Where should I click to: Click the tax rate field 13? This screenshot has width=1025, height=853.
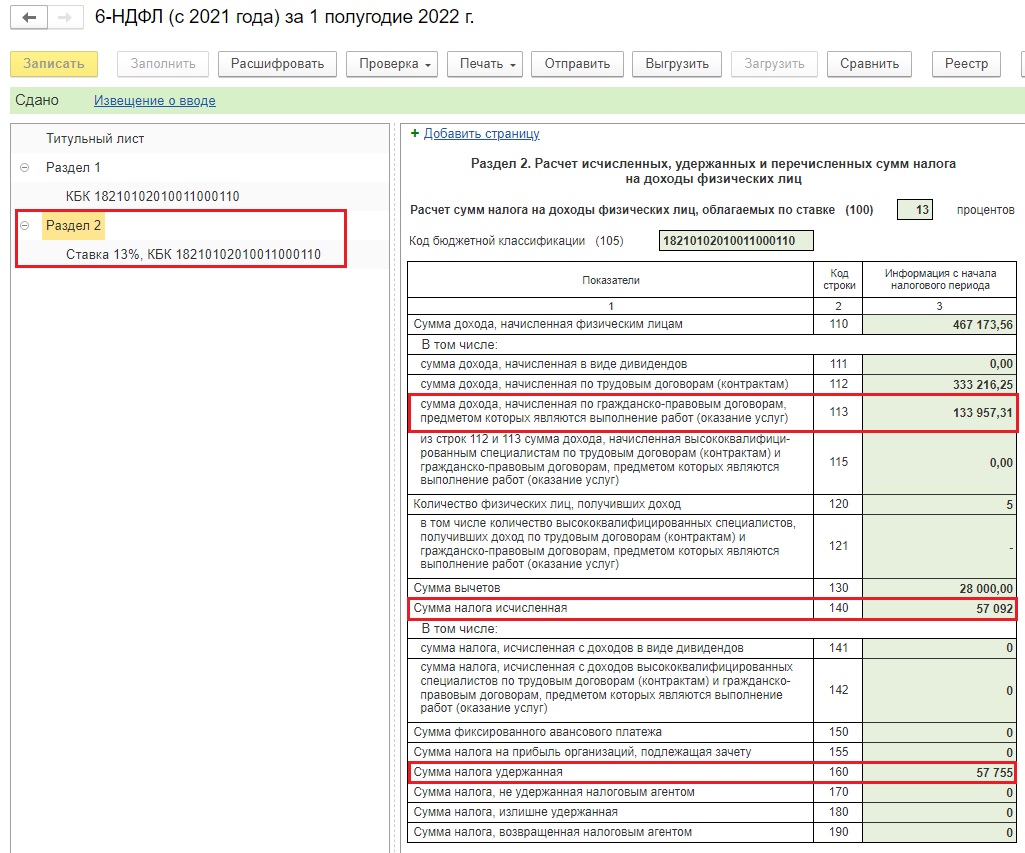[x=915, y=210]
